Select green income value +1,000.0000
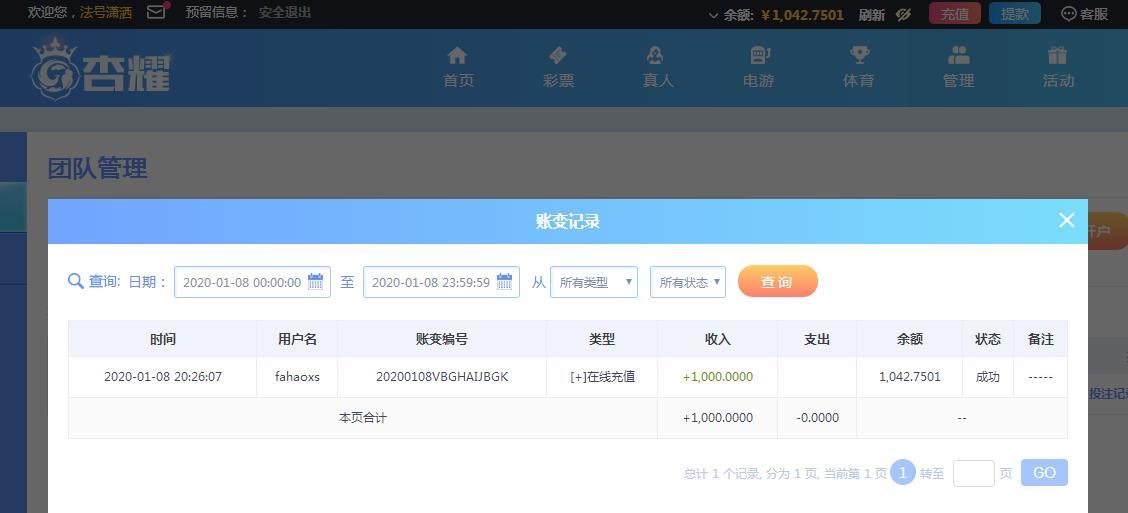The image size is (1128, 513). pyautogui.click(x=717, y=376)
